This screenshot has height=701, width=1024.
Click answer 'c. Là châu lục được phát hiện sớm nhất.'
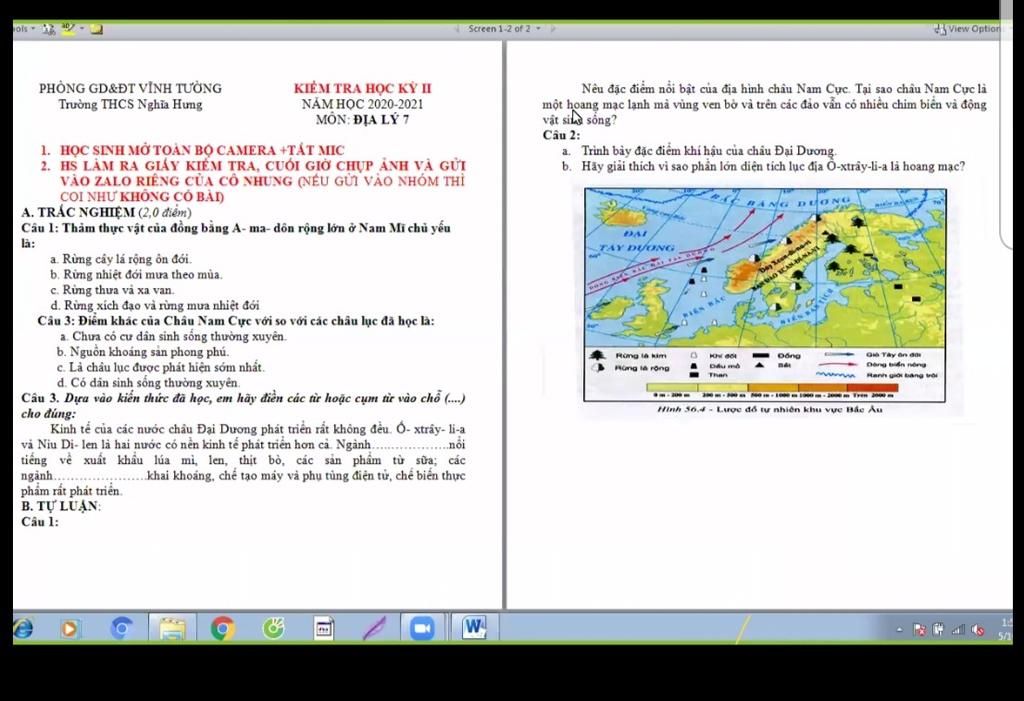tap(161, 367)
